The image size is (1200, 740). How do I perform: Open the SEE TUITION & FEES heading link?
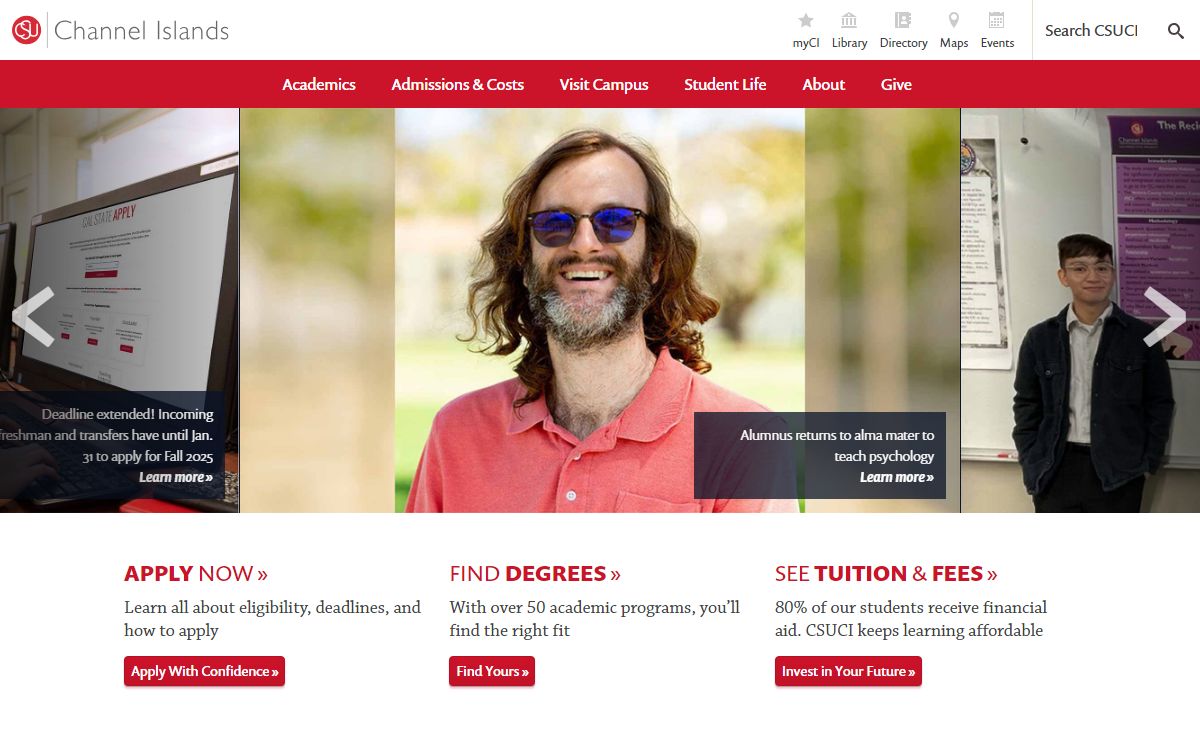[x=886, y=573]
